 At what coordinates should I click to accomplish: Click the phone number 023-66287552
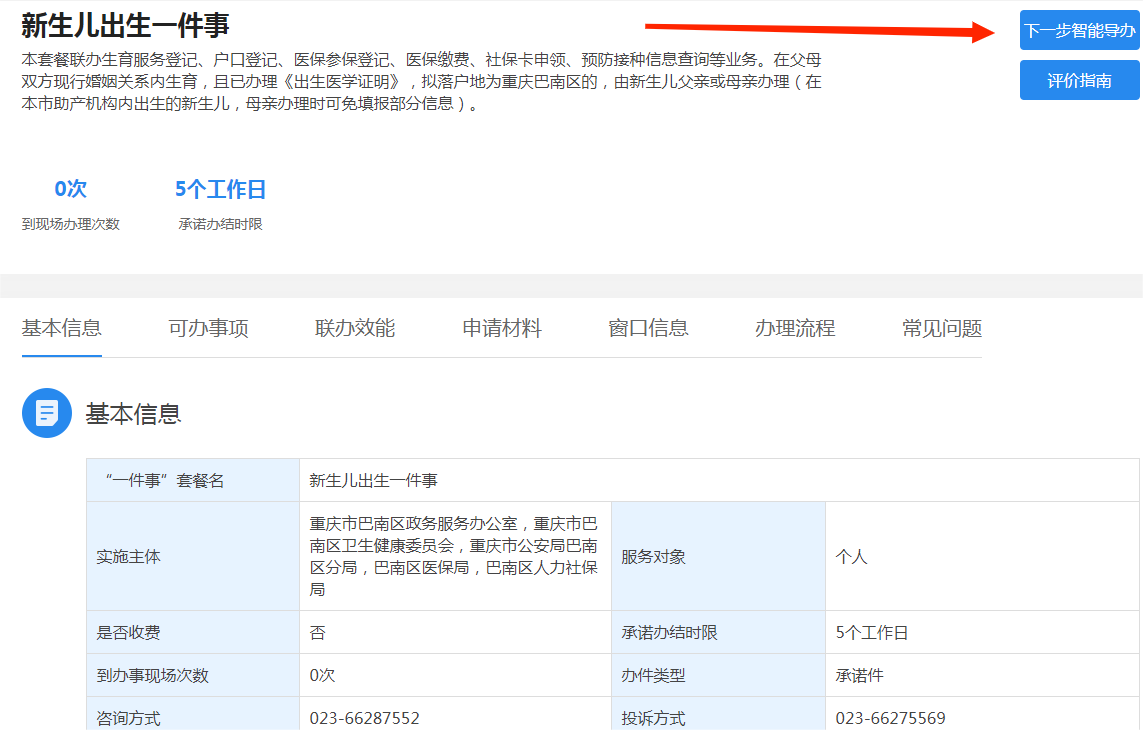tap(364, 718)
